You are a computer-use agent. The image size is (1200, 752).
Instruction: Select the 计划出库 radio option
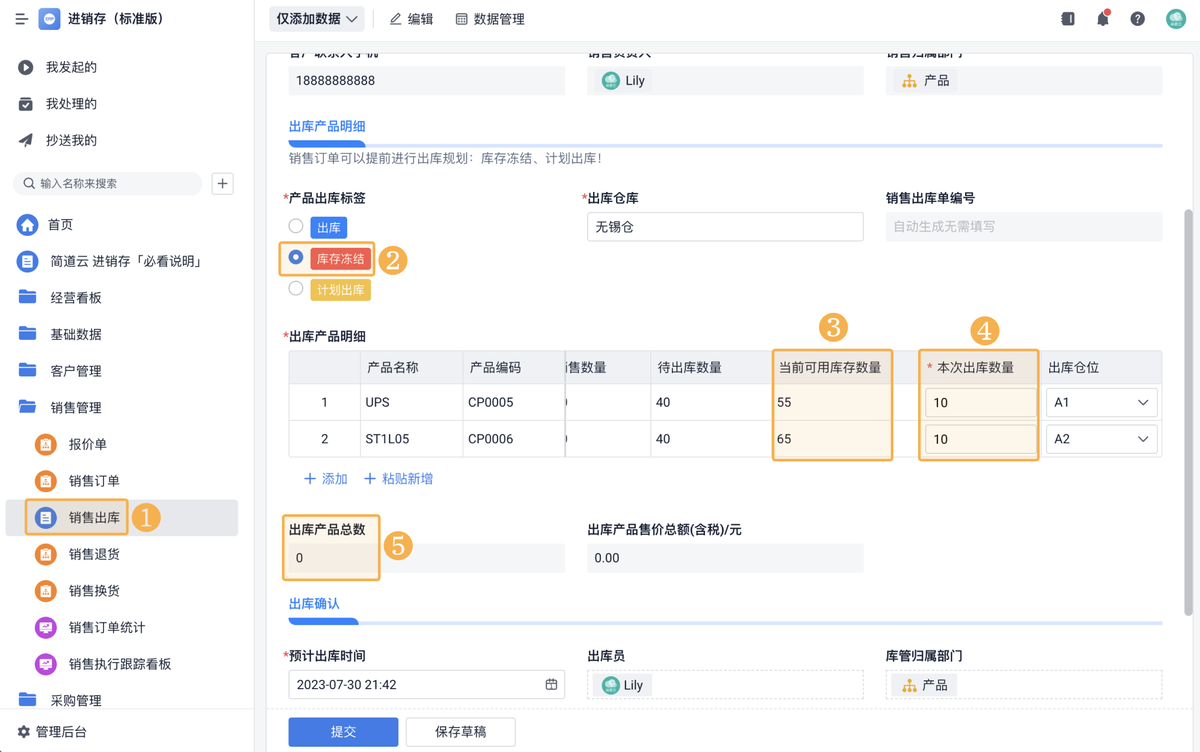click(296, 289)
